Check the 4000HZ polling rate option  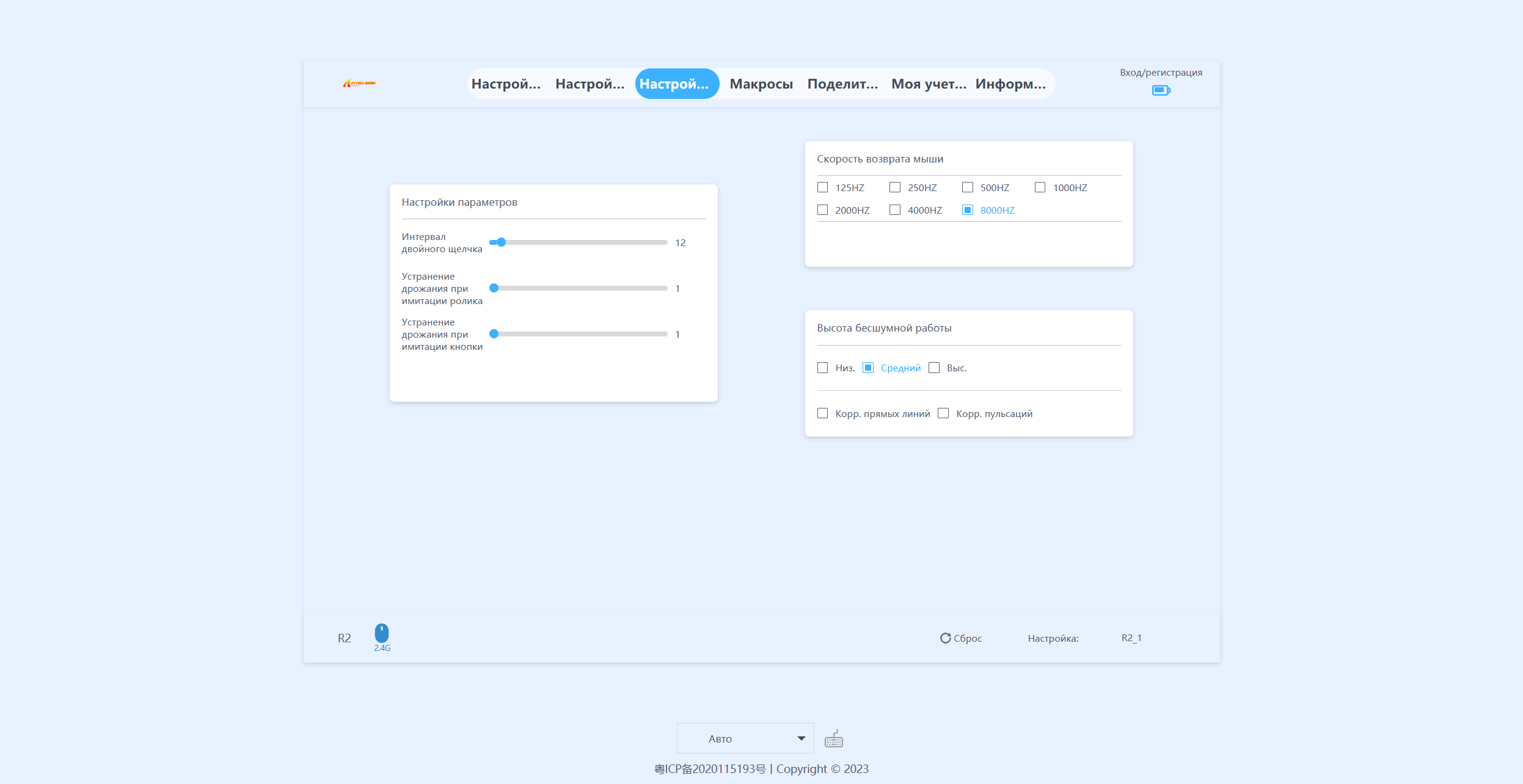click(895, 210)
